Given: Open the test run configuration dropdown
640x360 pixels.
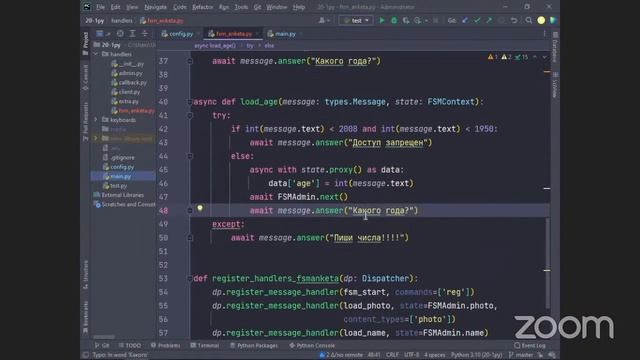Looking at the screenshot, I should 356,20.
